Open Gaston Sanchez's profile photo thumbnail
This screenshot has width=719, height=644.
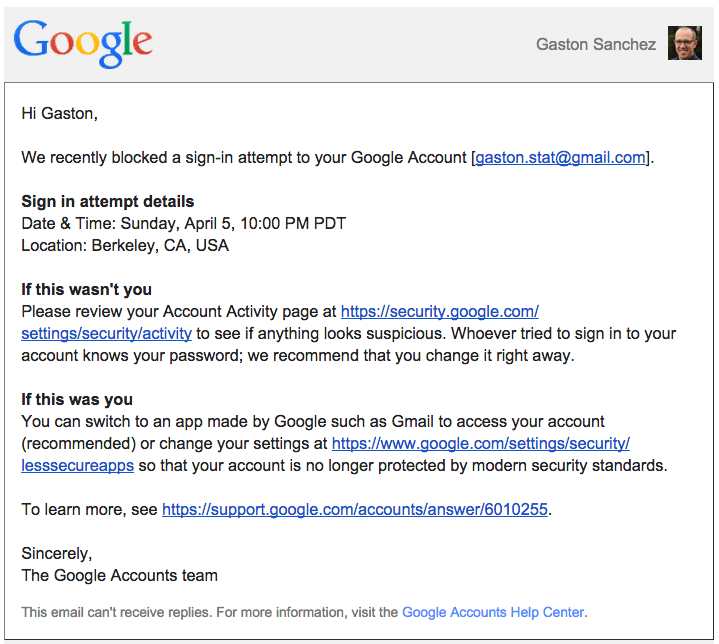pos(685,43)
